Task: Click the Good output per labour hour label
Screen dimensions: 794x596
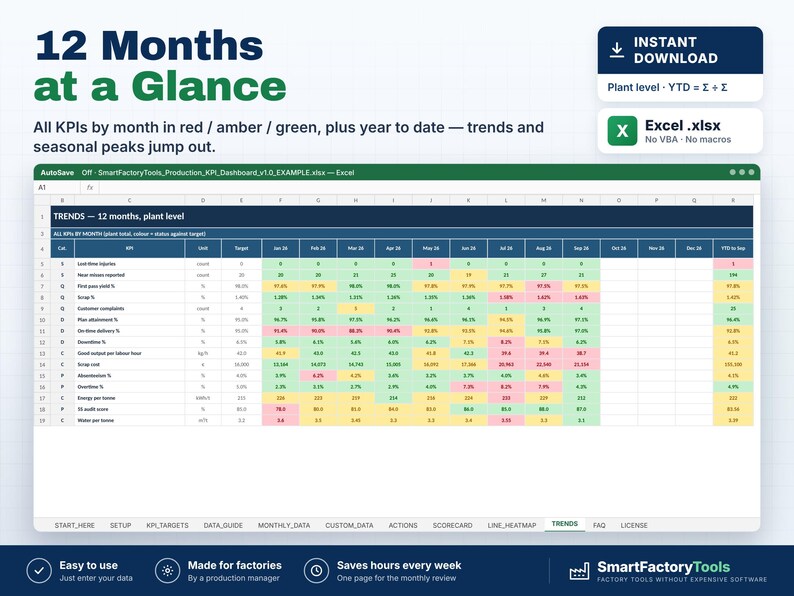Action: (109, 353)
